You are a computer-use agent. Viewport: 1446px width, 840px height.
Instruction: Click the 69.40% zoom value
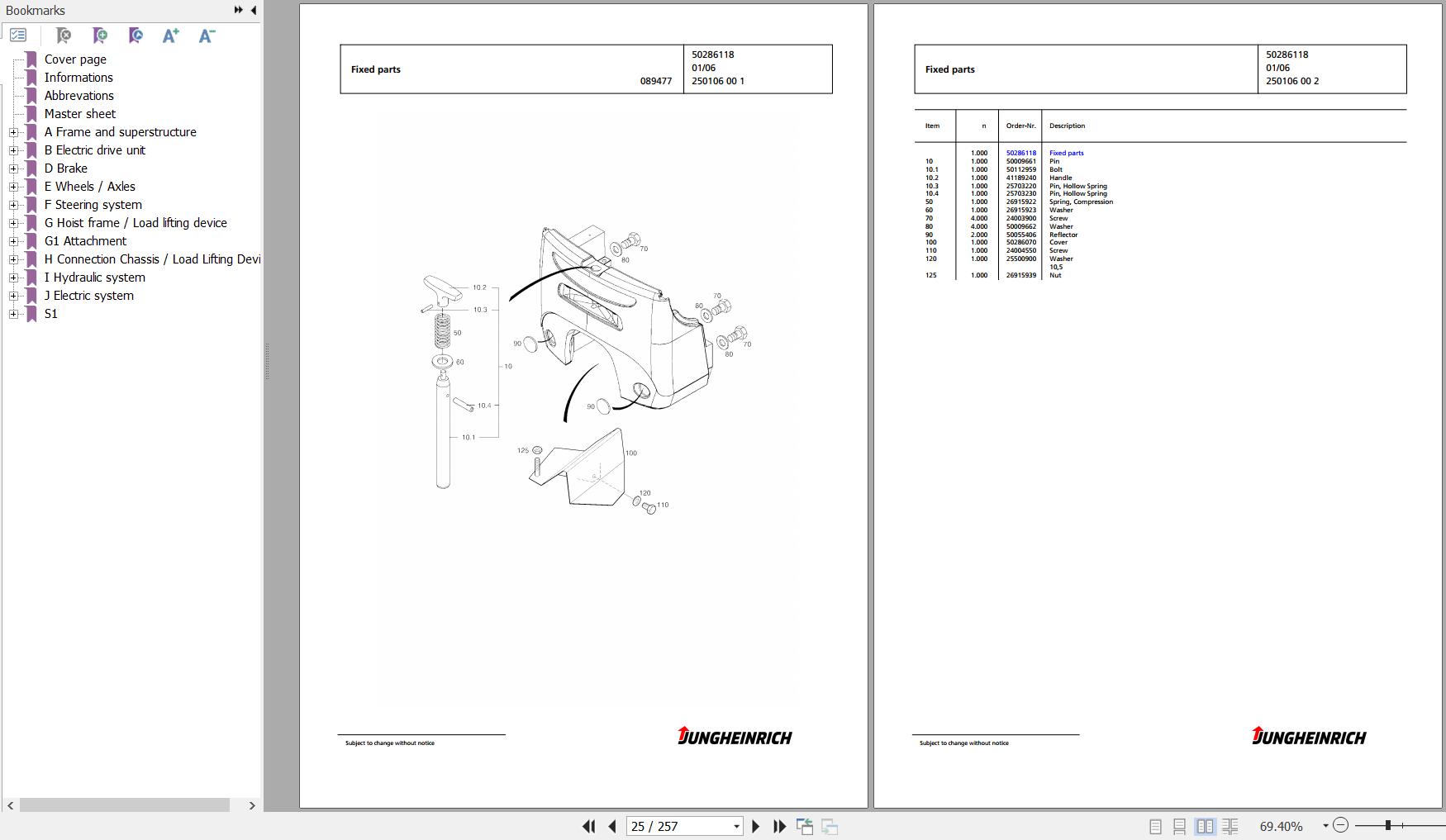[x=1281, y=826]
